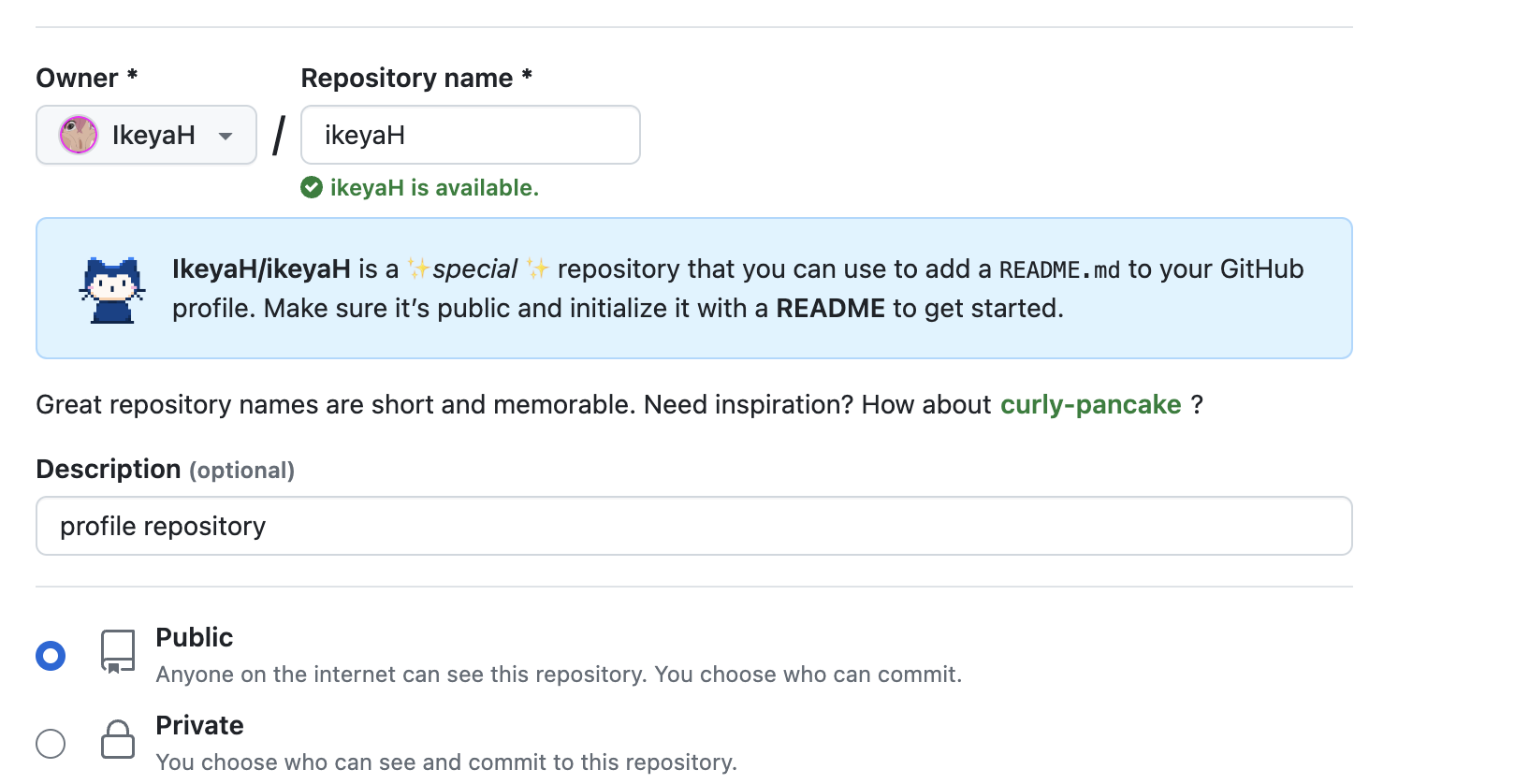The height and width of the screenshot is (784, 1529).
Task: Click the public repository book icon
Action: point(118,651)
